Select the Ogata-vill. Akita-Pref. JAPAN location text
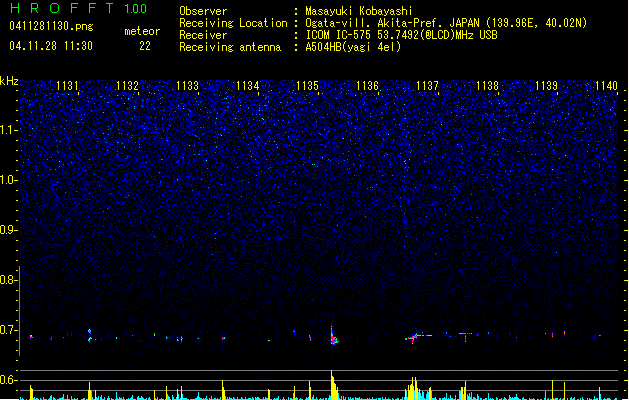This screenshot has height=400, width=629. coord(446,23)
